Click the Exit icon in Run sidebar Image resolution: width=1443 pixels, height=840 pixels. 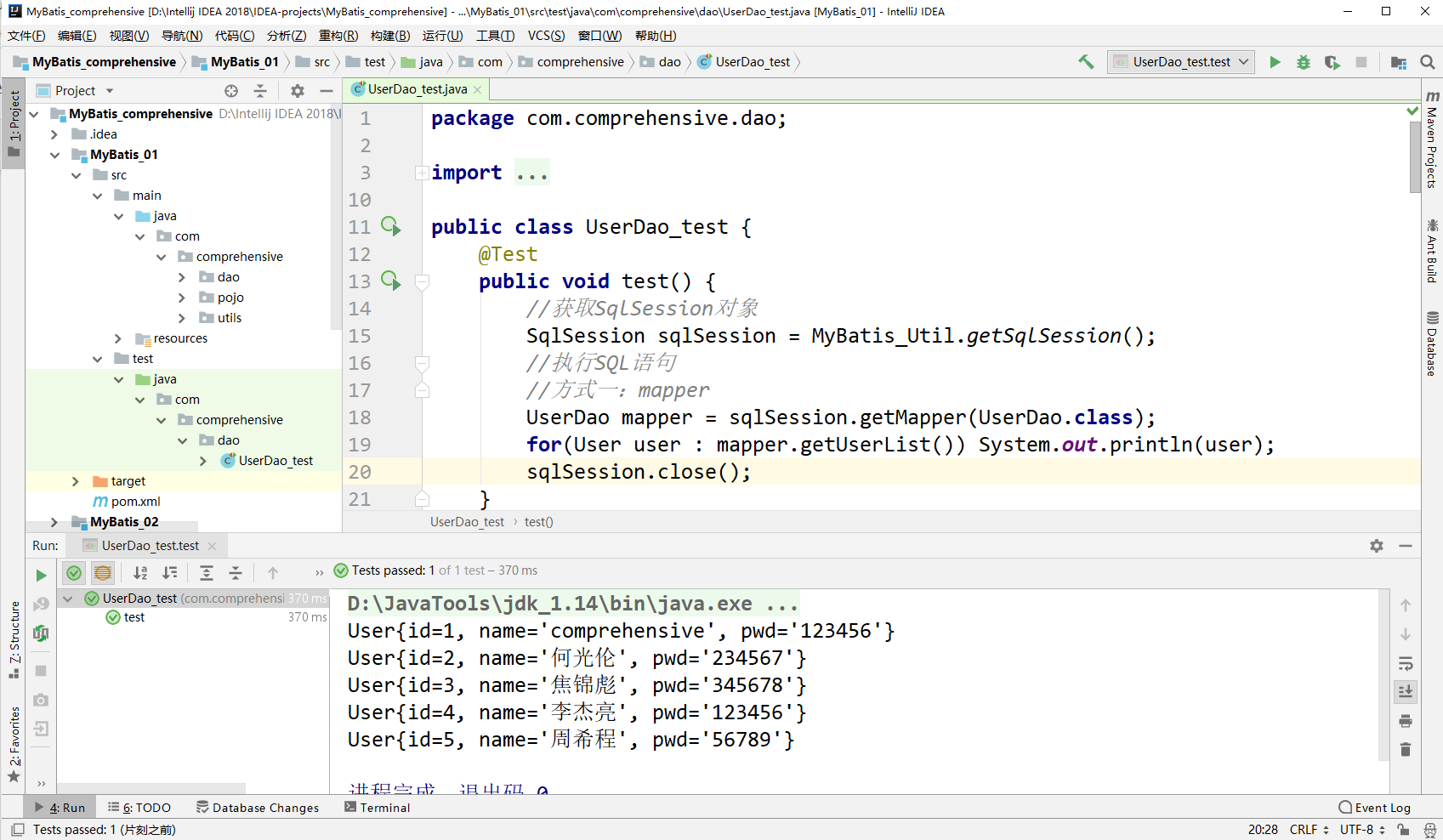(x=41, y=729)
